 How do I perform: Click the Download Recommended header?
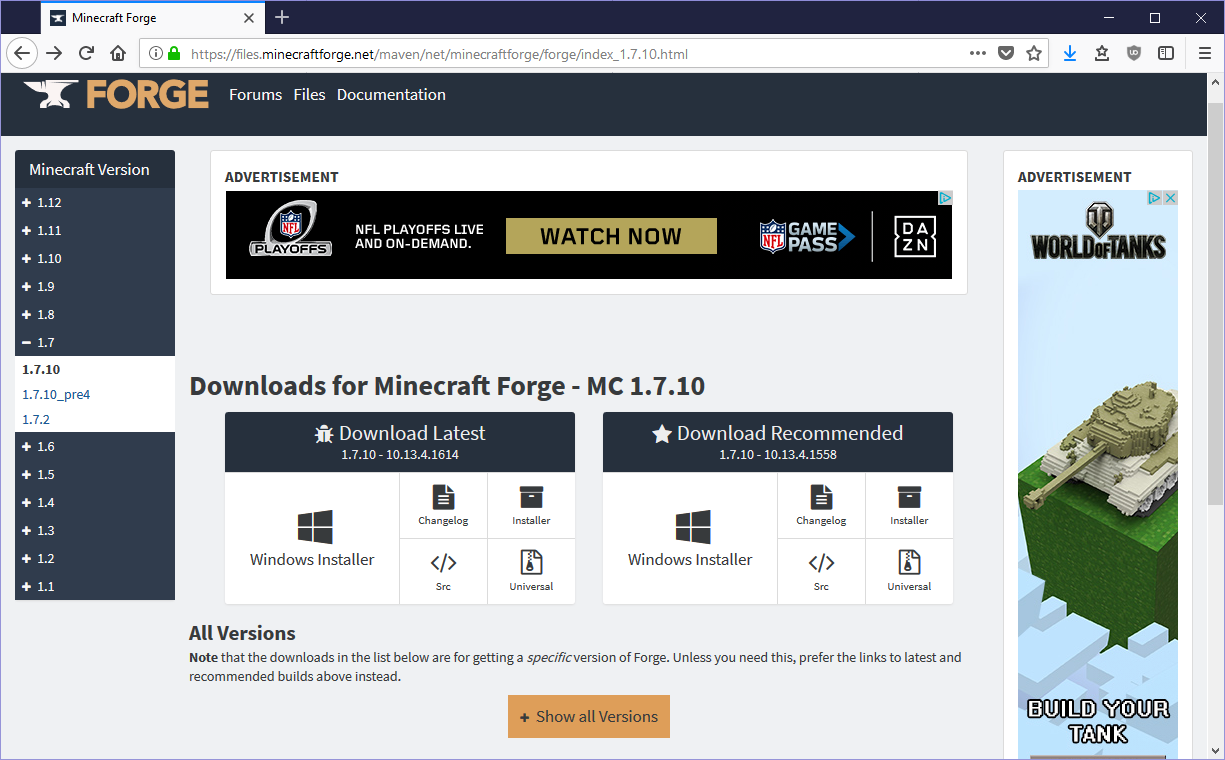[x=778, y=442]
